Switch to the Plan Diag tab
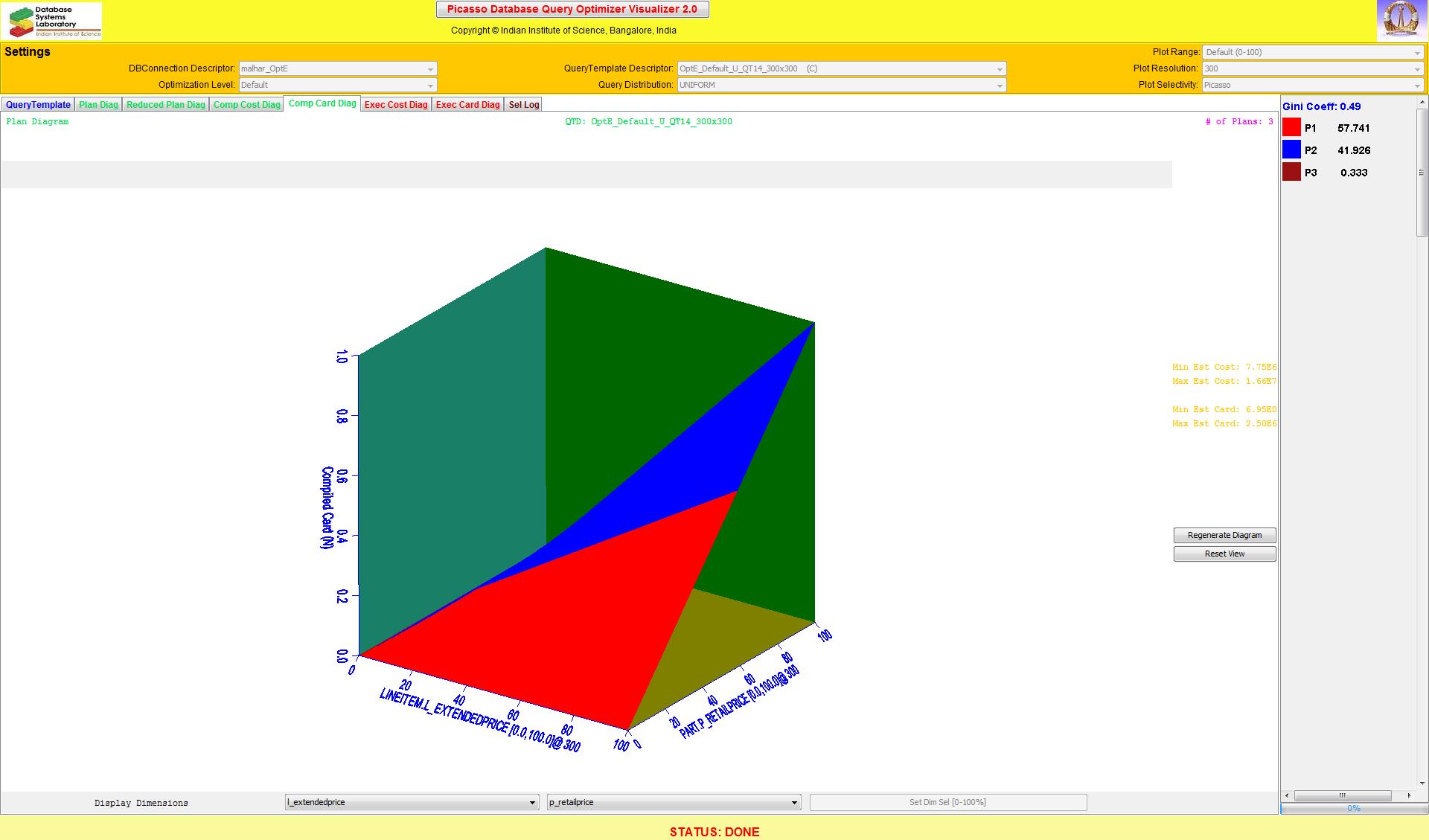1429x840 pixels. click(x=98, y=105)
